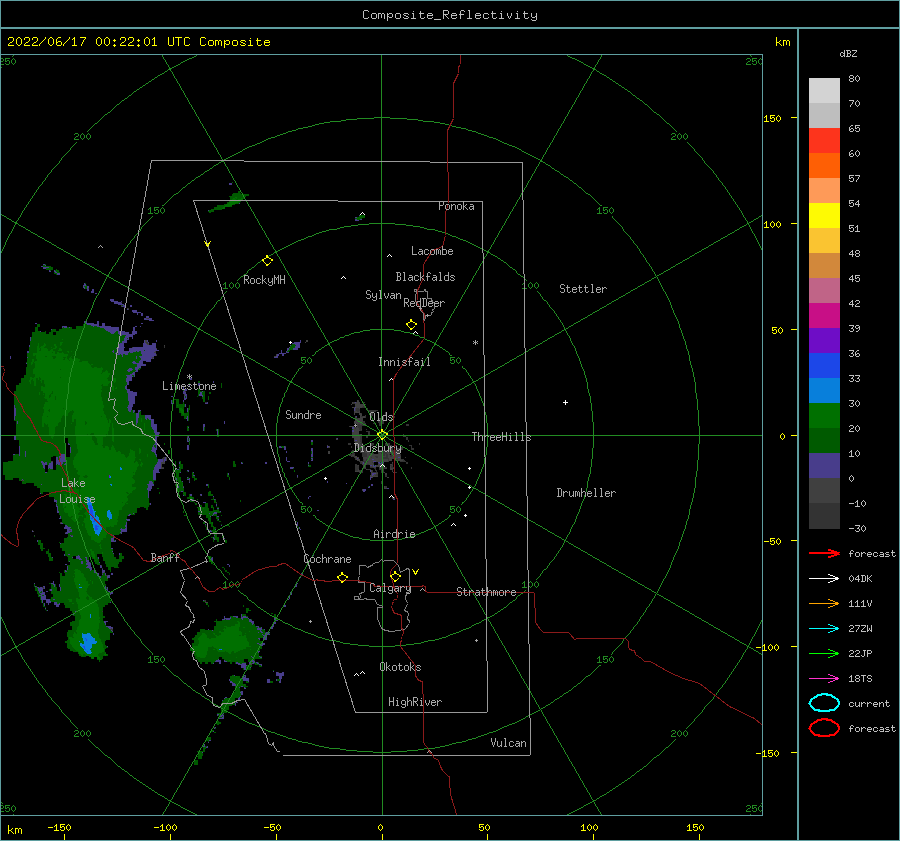Click the Lake Louise label on the map

pyautogui.click(x=77, y=491)
